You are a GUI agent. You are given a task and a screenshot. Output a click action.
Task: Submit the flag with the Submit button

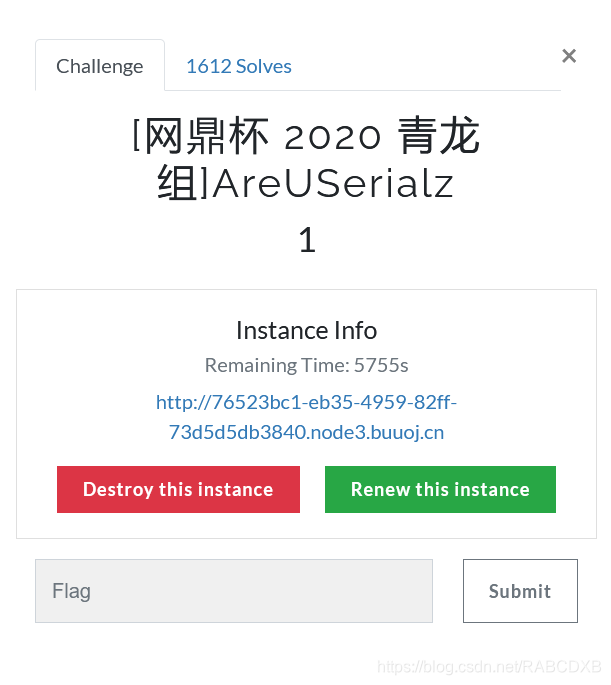520,591
